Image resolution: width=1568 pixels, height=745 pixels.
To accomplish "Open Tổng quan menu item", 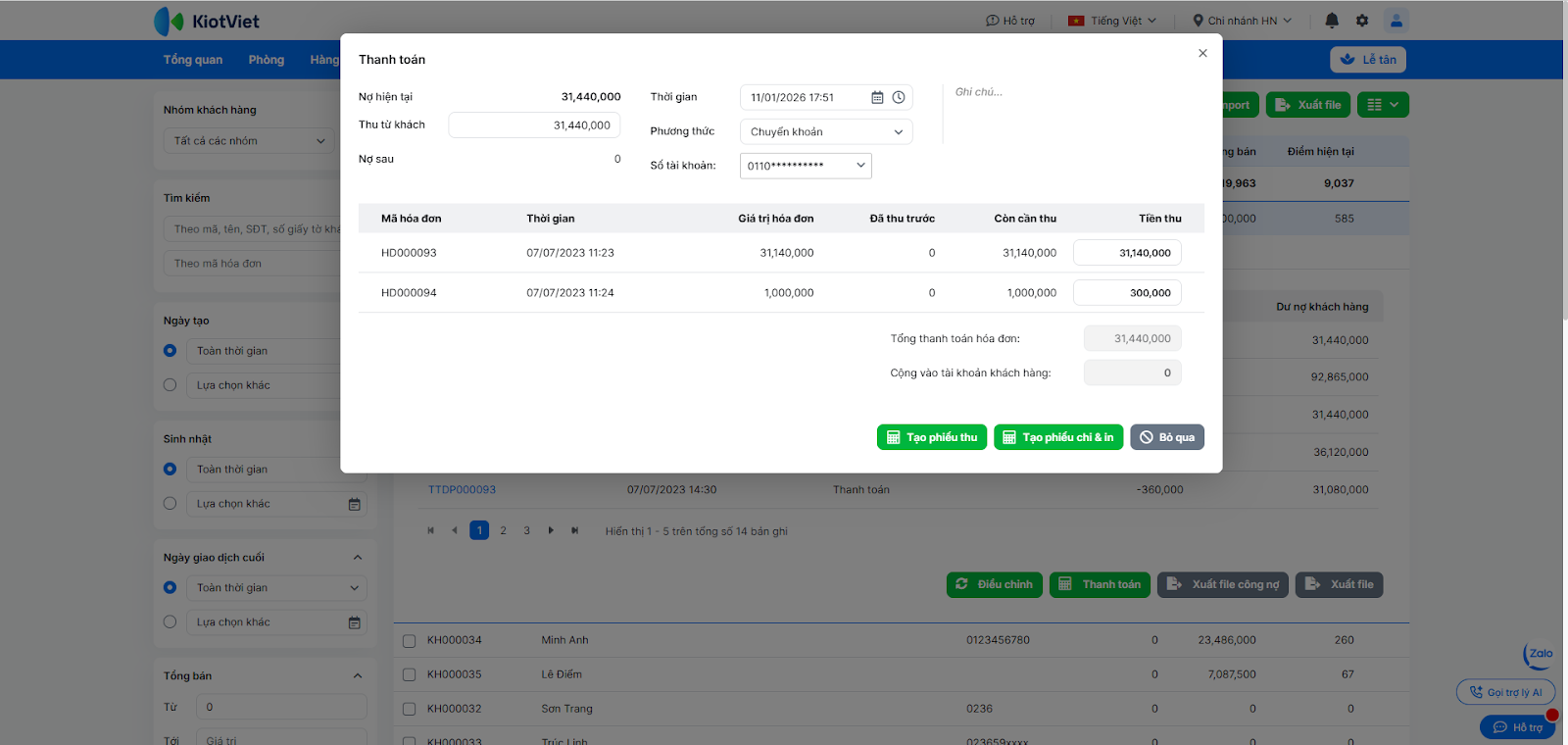I will (x=193, y=60).
